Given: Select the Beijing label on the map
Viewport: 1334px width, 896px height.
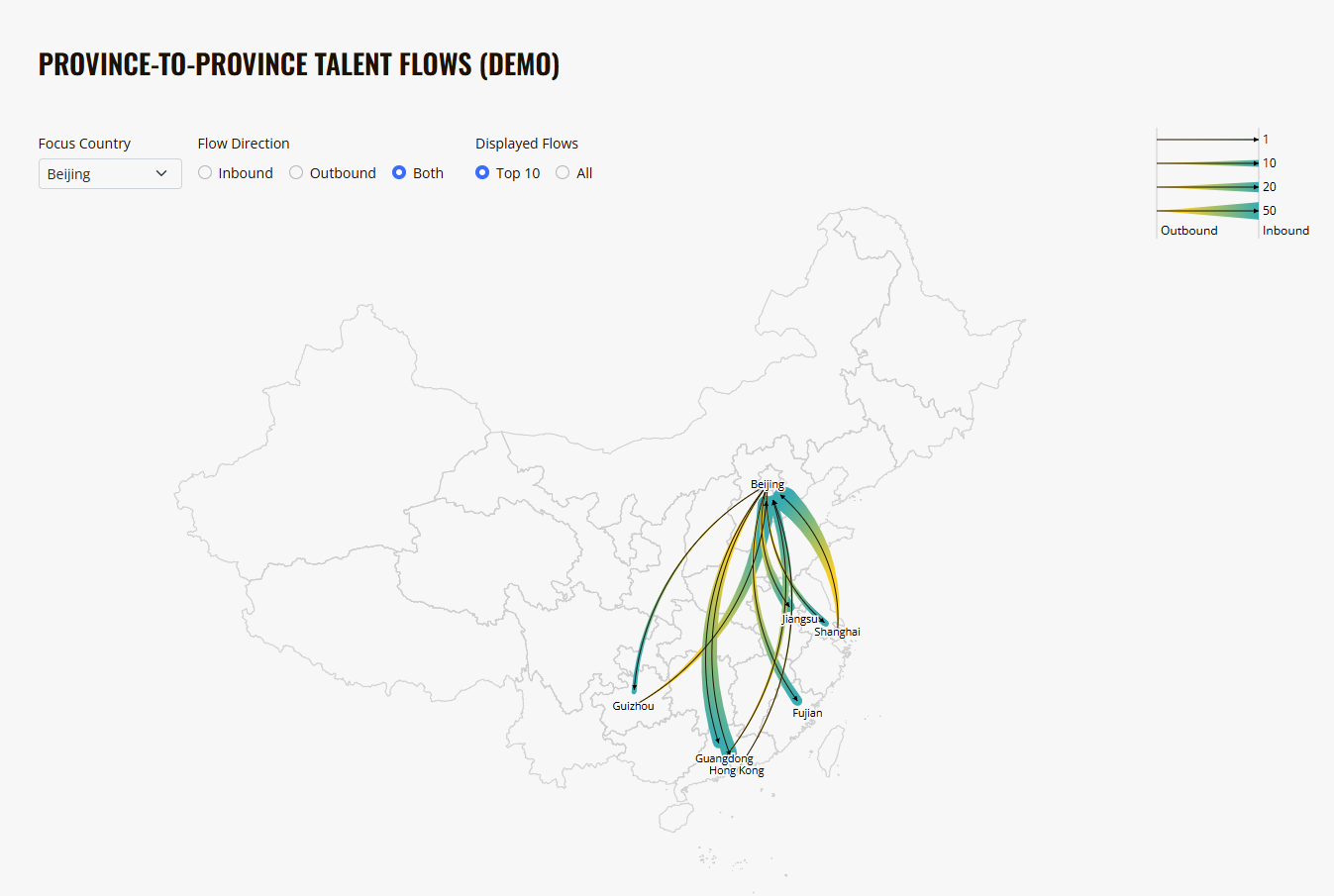Looking at the screenshot, I should pos(768,485).
